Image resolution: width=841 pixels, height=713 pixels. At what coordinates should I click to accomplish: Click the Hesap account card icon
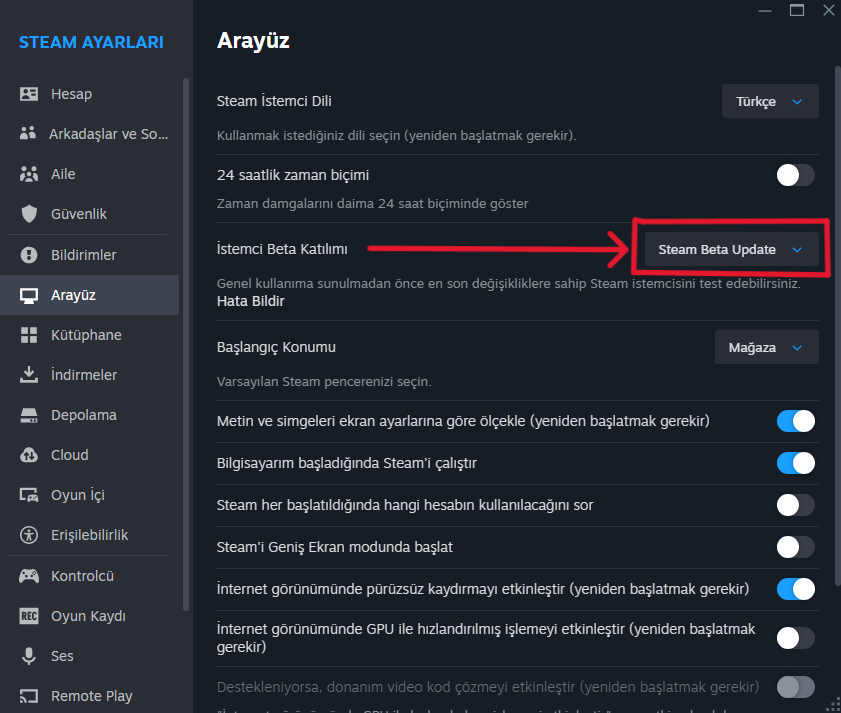29,94
